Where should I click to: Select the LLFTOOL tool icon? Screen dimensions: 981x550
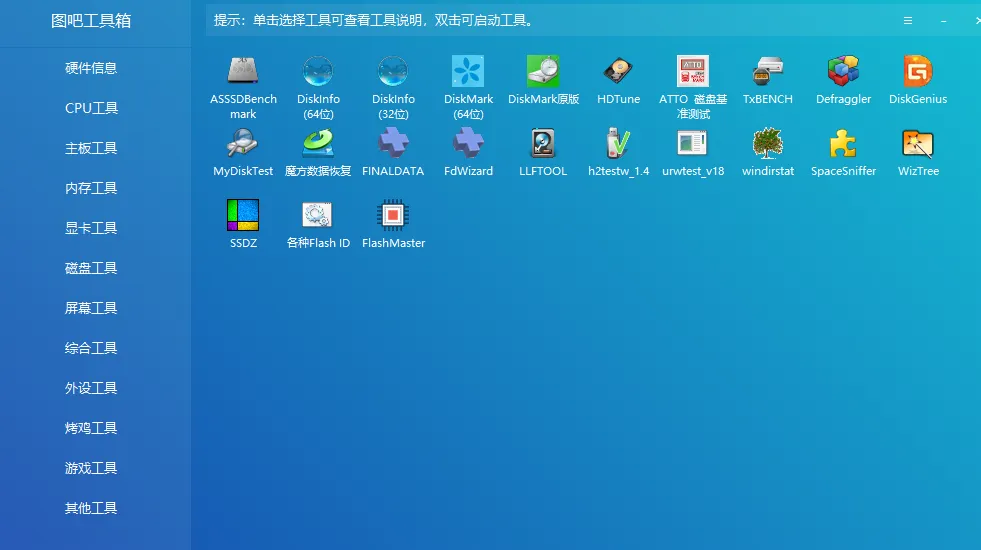click(543, 143)
